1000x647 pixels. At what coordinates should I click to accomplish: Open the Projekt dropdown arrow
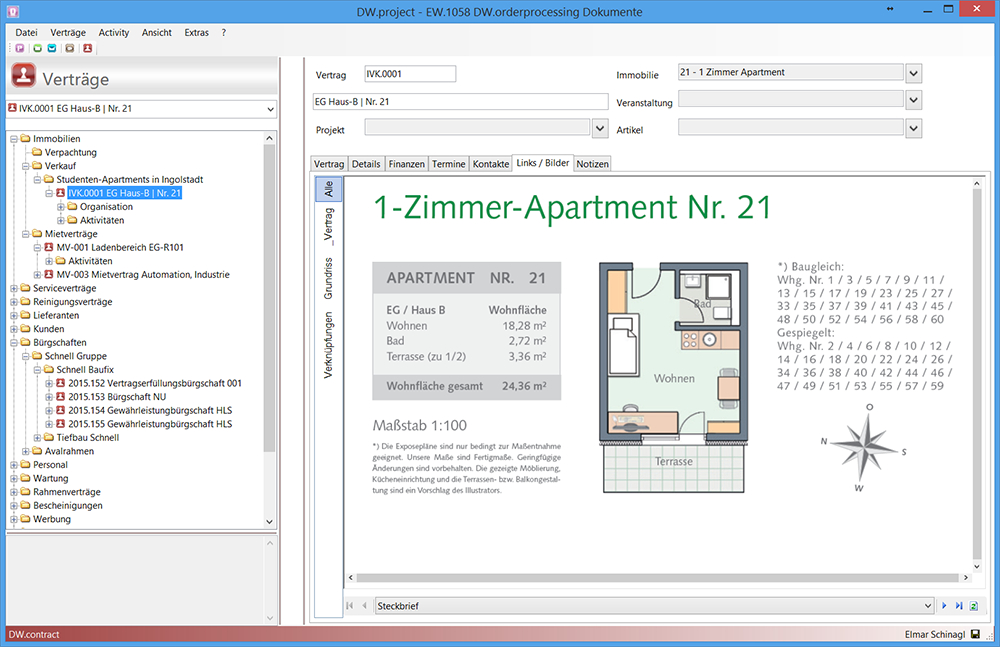click(x=599, y=128)
